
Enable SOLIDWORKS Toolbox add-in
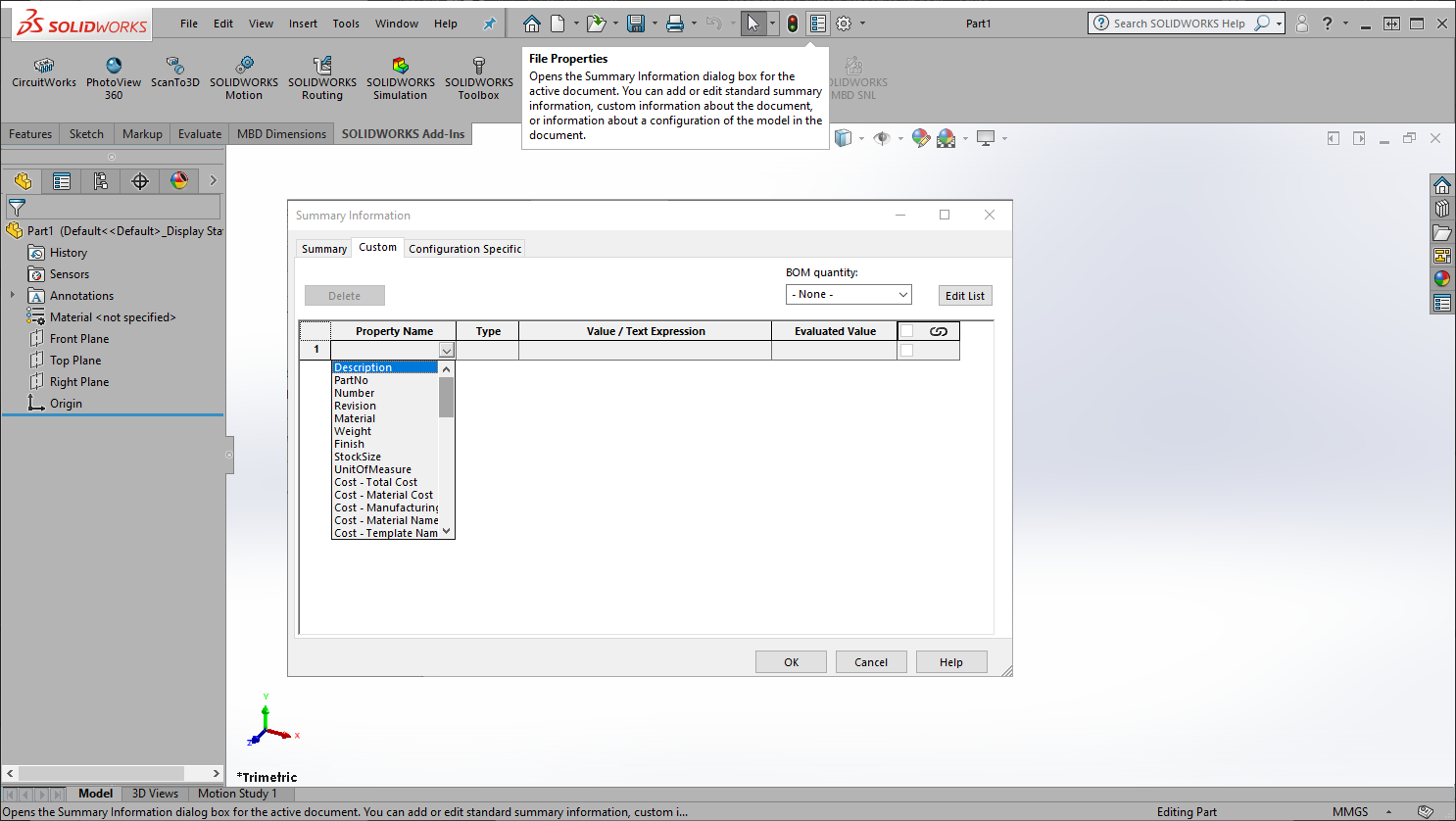coord(479,78)
